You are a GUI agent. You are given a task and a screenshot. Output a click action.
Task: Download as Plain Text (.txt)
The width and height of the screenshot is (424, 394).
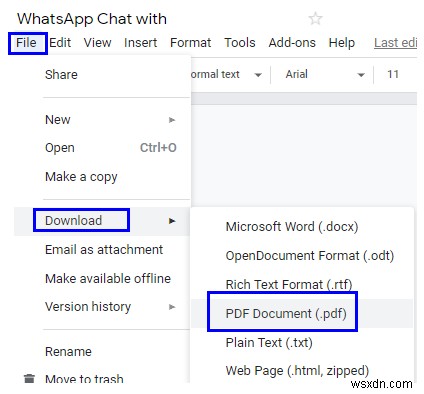[x=302, y=342]
